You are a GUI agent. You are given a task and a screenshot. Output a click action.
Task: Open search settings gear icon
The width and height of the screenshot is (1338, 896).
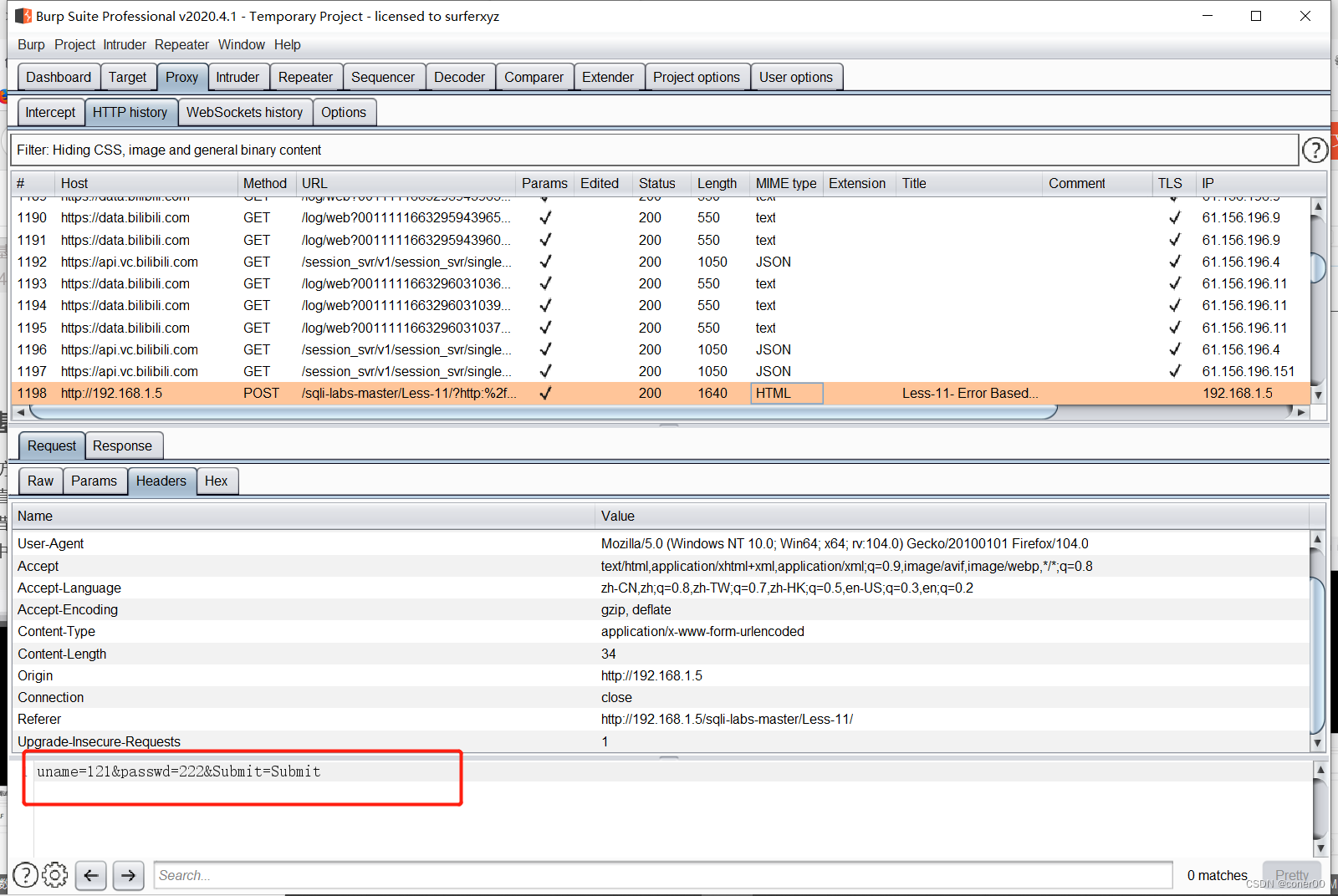[x=55, y=875]
